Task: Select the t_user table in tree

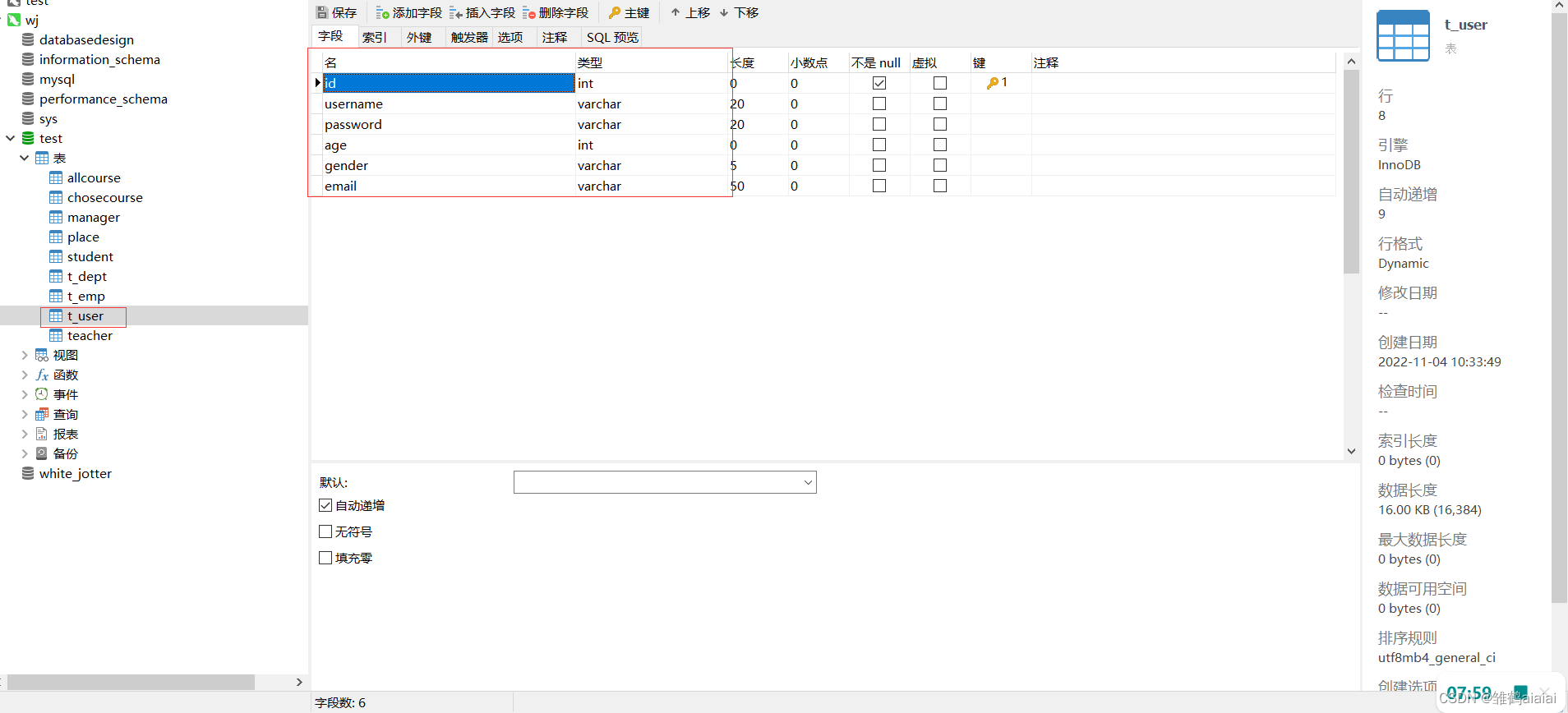Action: 85,316
